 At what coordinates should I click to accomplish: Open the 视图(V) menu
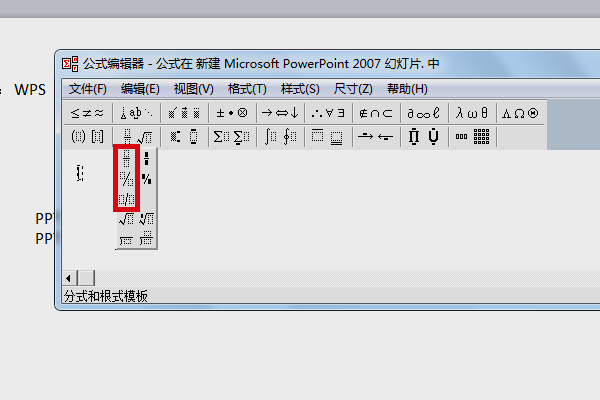pos(194,89)
